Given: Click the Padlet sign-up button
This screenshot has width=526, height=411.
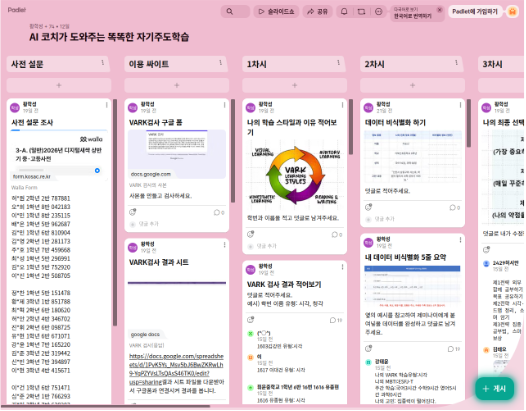Looking at the screenshot, I should click(x=475, y=11).
